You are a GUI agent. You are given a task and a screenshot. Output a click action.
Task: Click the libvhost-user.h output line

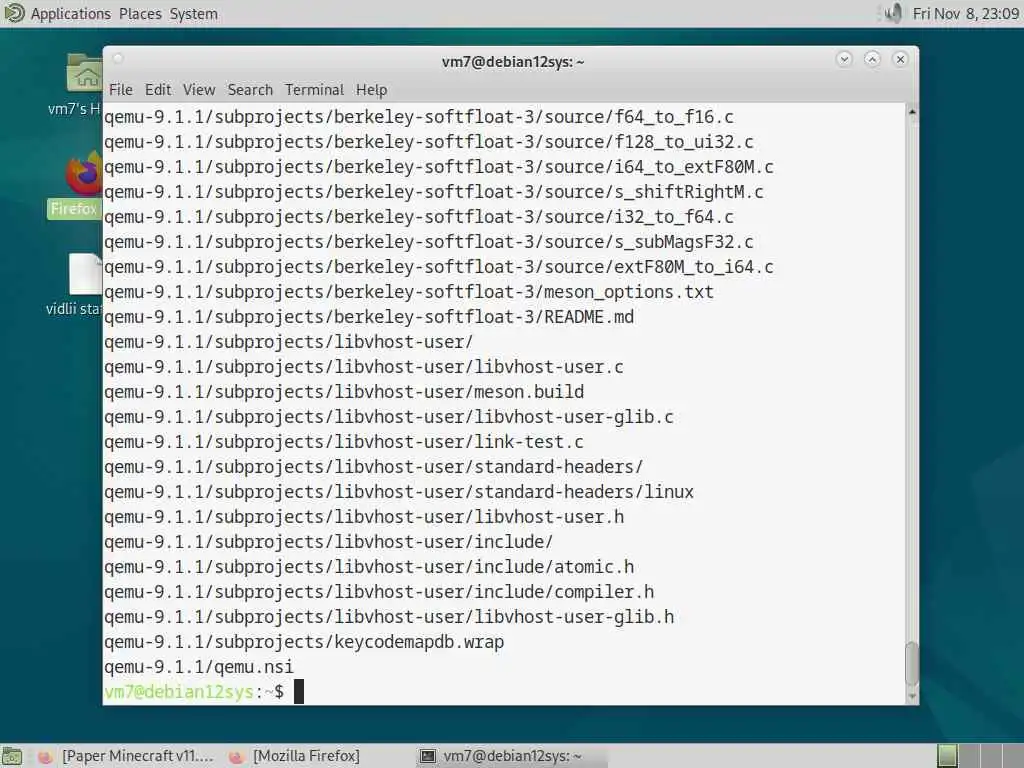(364, 517)
